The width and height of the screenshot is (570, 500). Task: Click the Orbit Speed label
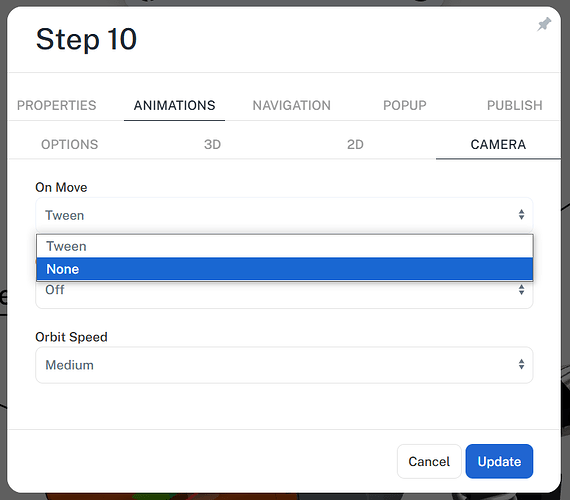71,337
